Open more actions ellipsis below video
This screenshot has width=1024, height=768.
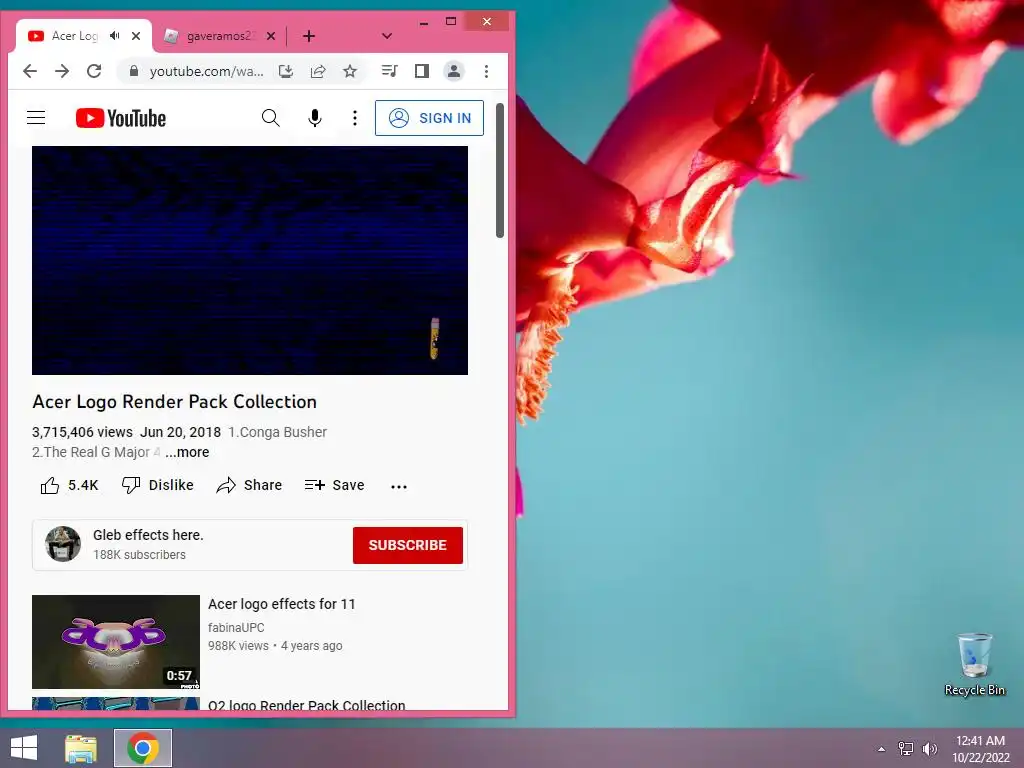click(399, 486)
